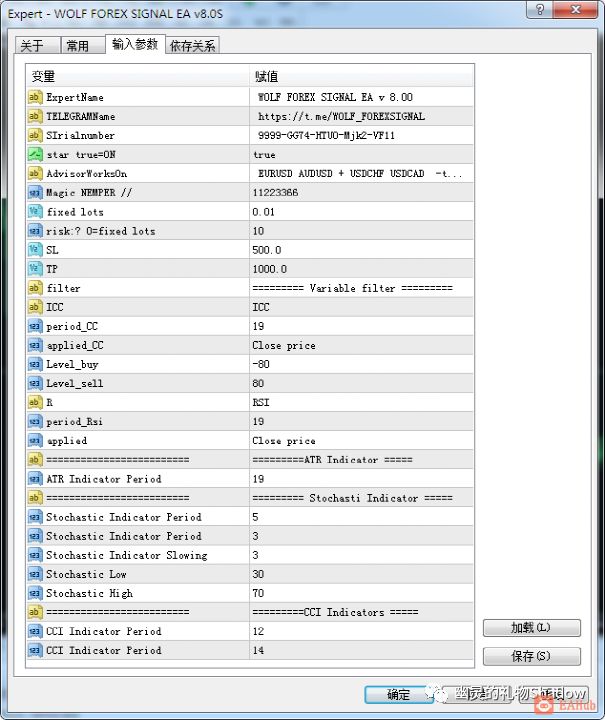The height and width of the screenshot is (720, 605).
Task: Click the 变量 column header
Action: [x=138, y=76]
